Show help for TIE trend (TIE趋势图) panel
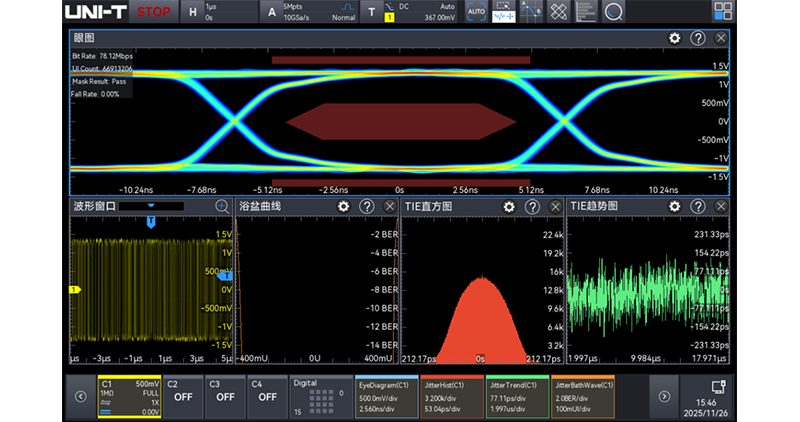Viewport: 800px width, 422px height. 697,206
